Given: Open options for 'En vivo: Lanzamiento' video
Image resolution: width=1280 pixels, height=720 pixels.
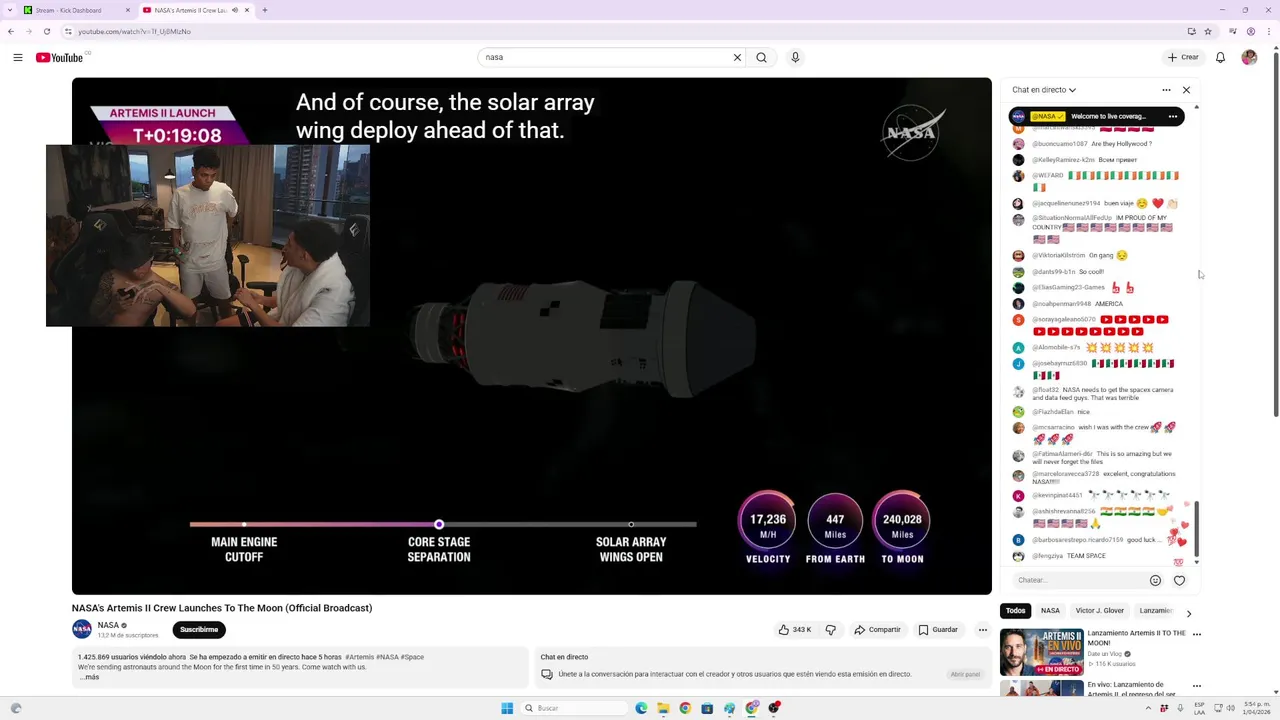Looking at the screenshot, I should click(1196, 687).
